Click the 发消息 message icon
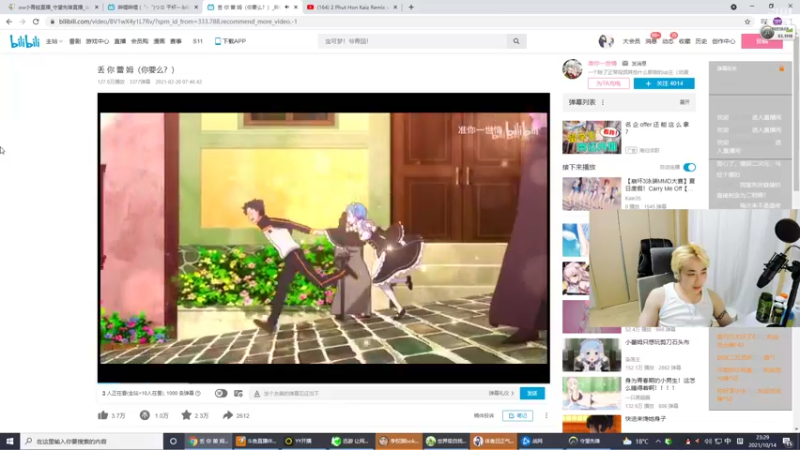This screenshot has width=800, height=450. (625, 63)
